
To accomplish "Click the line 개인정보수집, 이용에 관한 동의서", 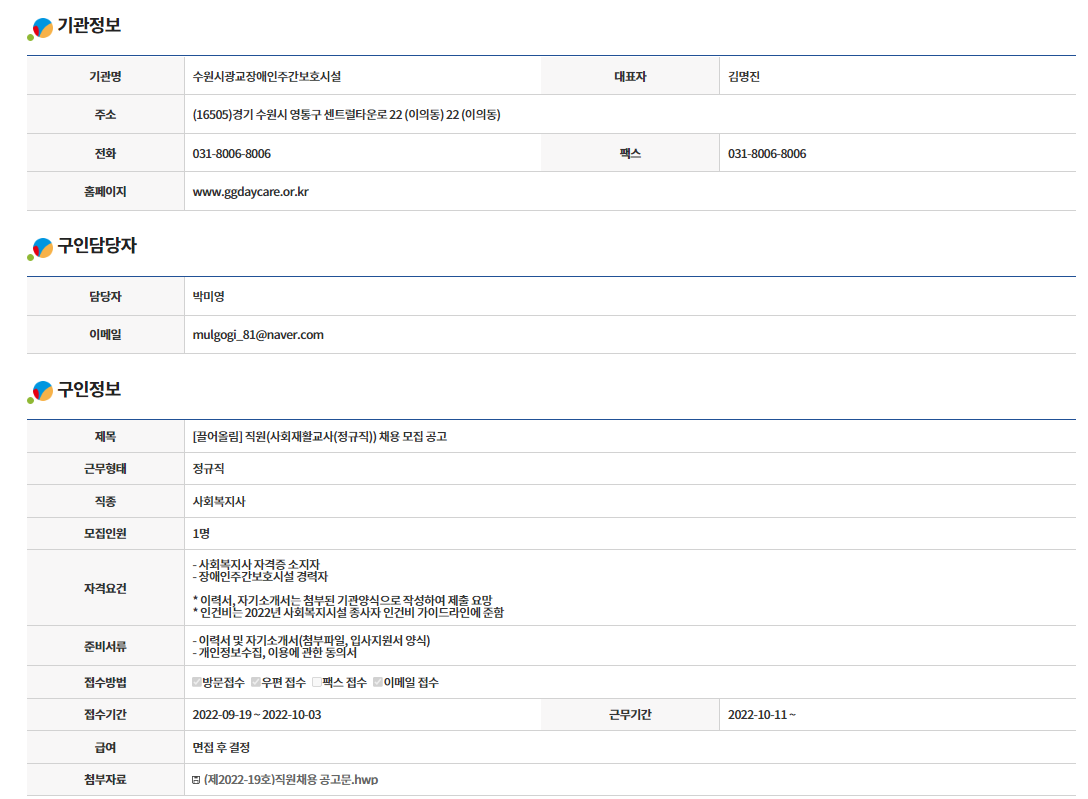I will (275, 653).
